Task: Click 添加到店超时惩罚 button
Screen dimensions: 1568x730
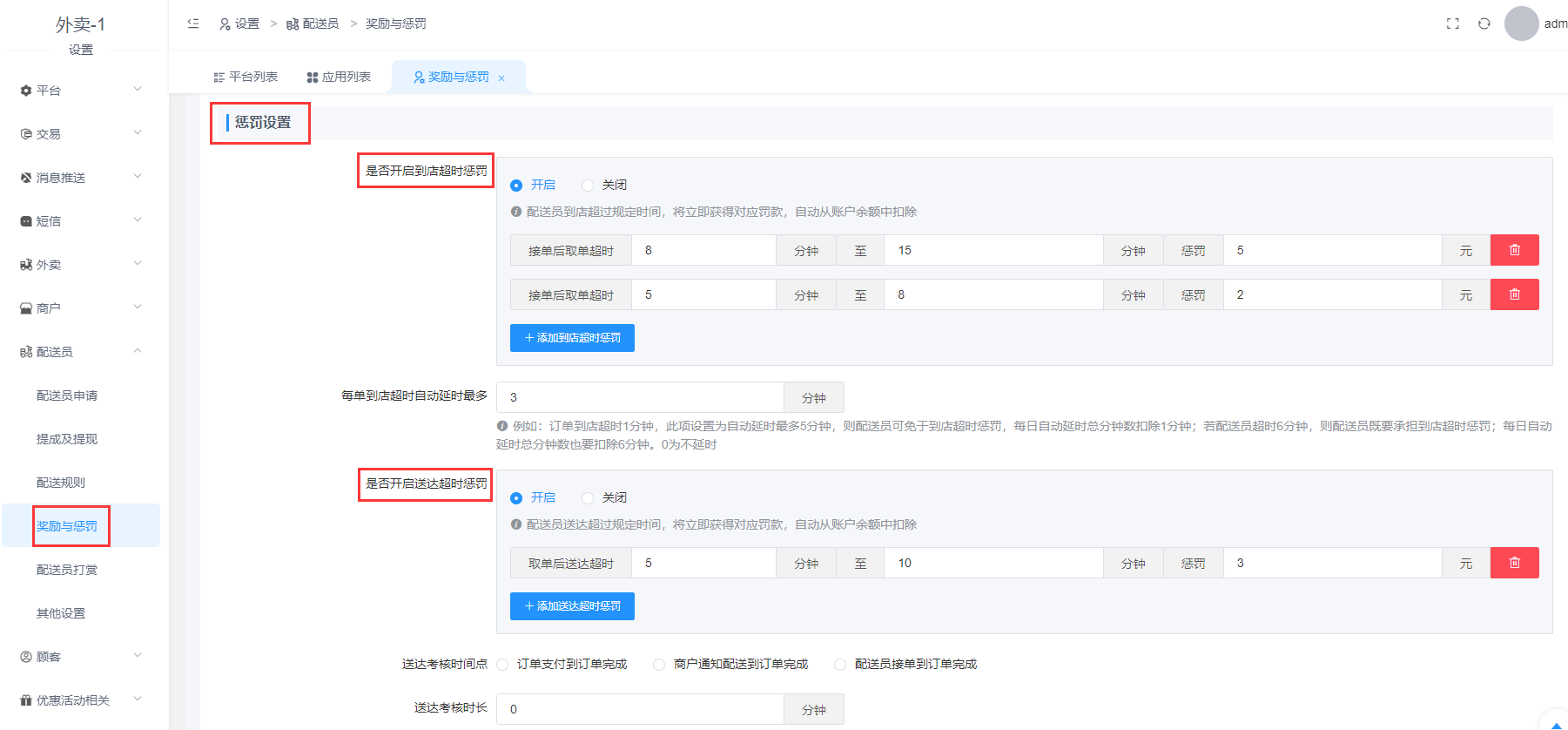Action: (x=572, y=338)
